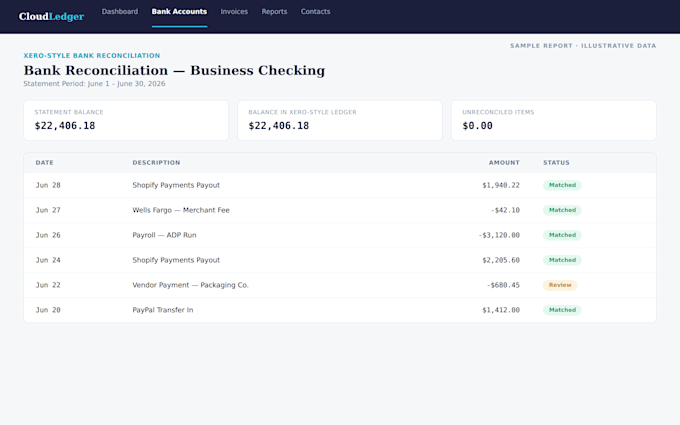Click the $1,940.22 amount
Screen dimensions: 680x425
tap(501, 185)
